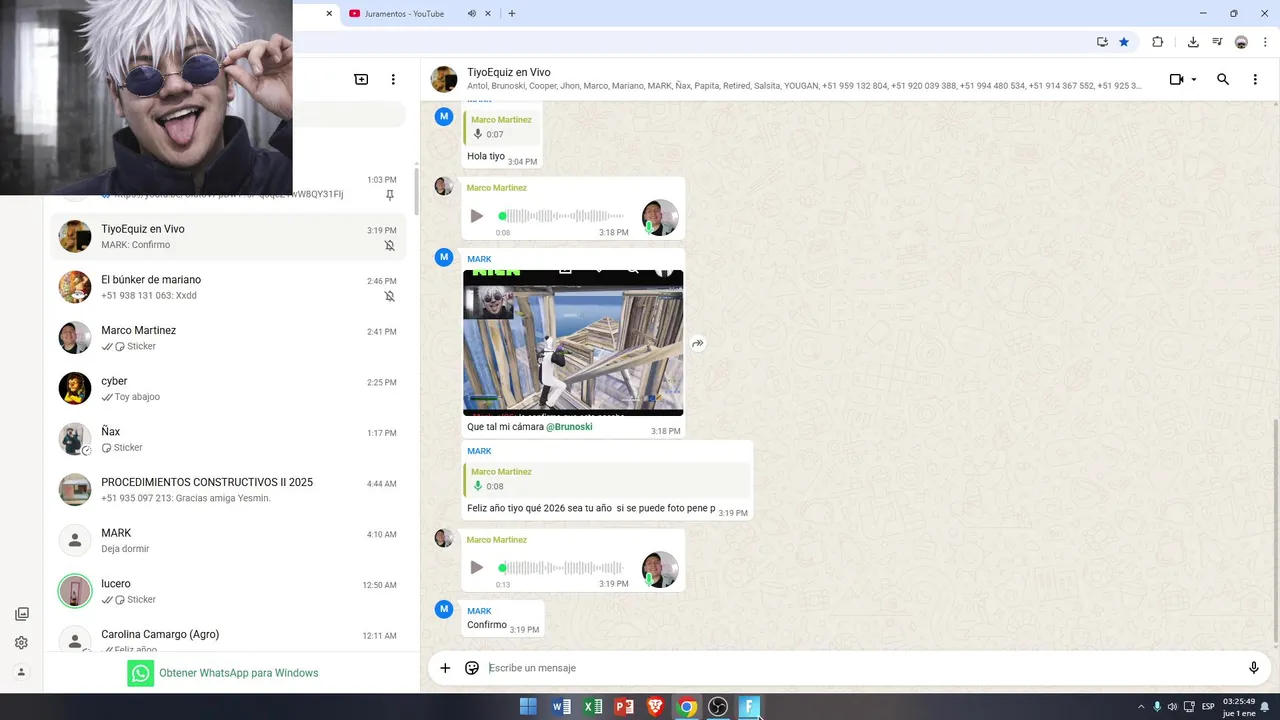Open PROCEDIMIENTOS CONSTRUCTIVOS II 2025 group chat
This screenshot has width=1280, height=720.
pyautogui.click(x=228, y=490)
